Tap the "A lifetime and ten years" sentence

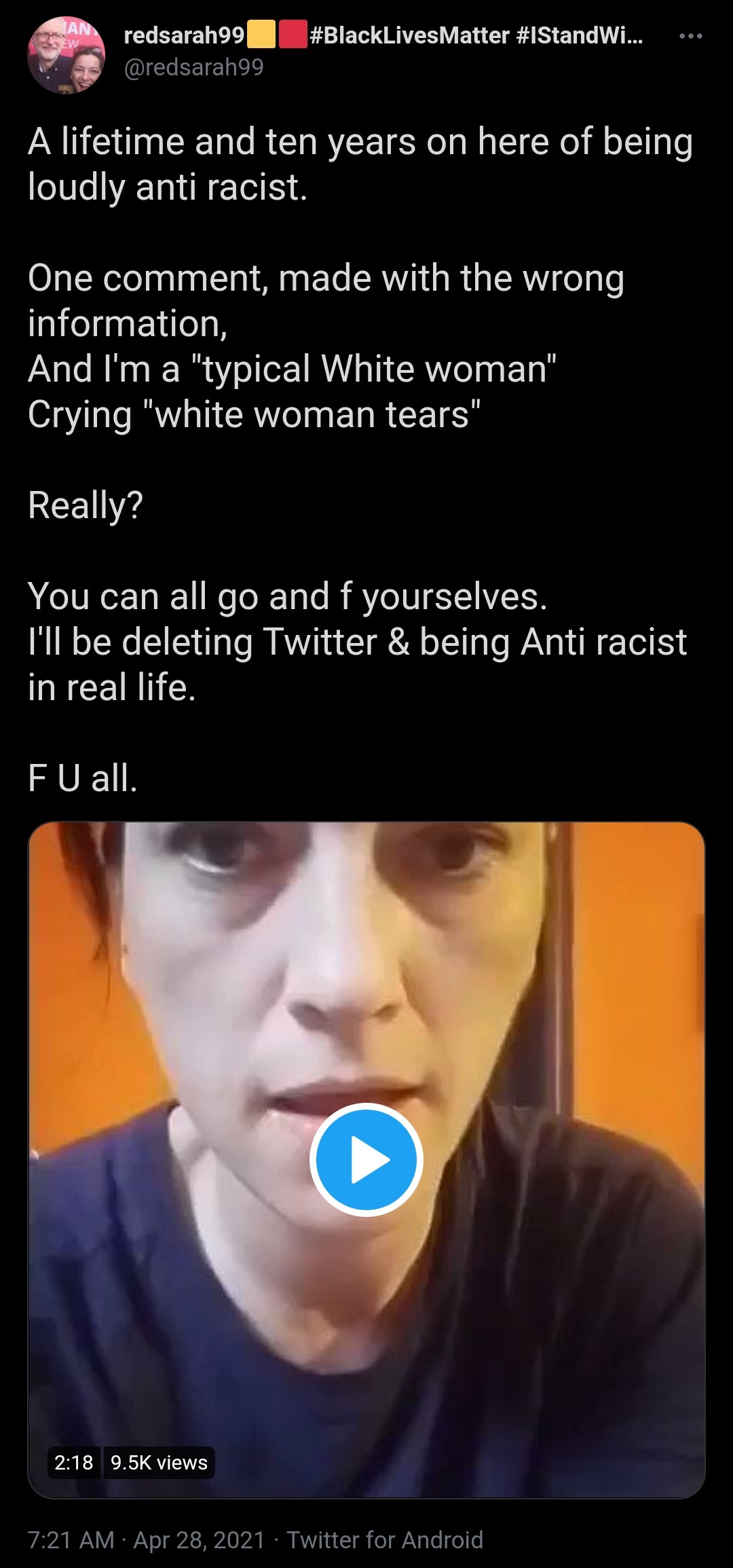[x=360, y=164]
